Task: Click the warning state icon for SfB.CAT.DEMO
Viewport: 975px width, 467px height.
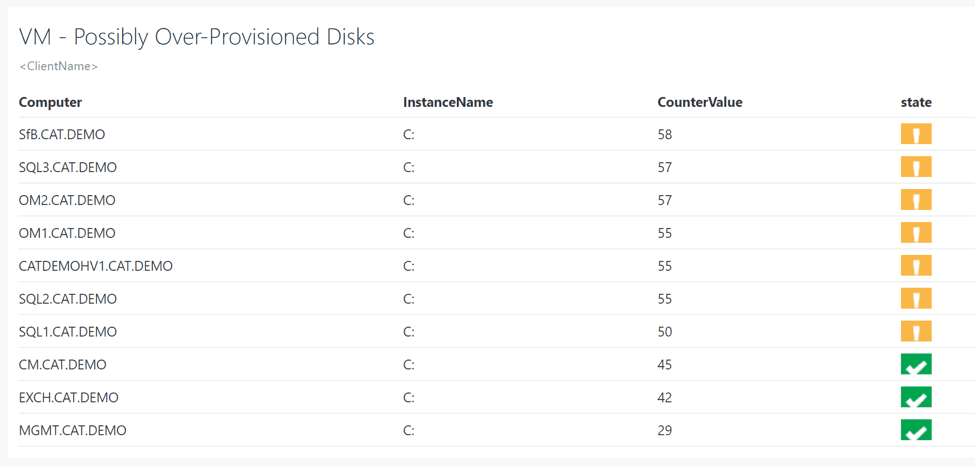Action: pos(916,135)
